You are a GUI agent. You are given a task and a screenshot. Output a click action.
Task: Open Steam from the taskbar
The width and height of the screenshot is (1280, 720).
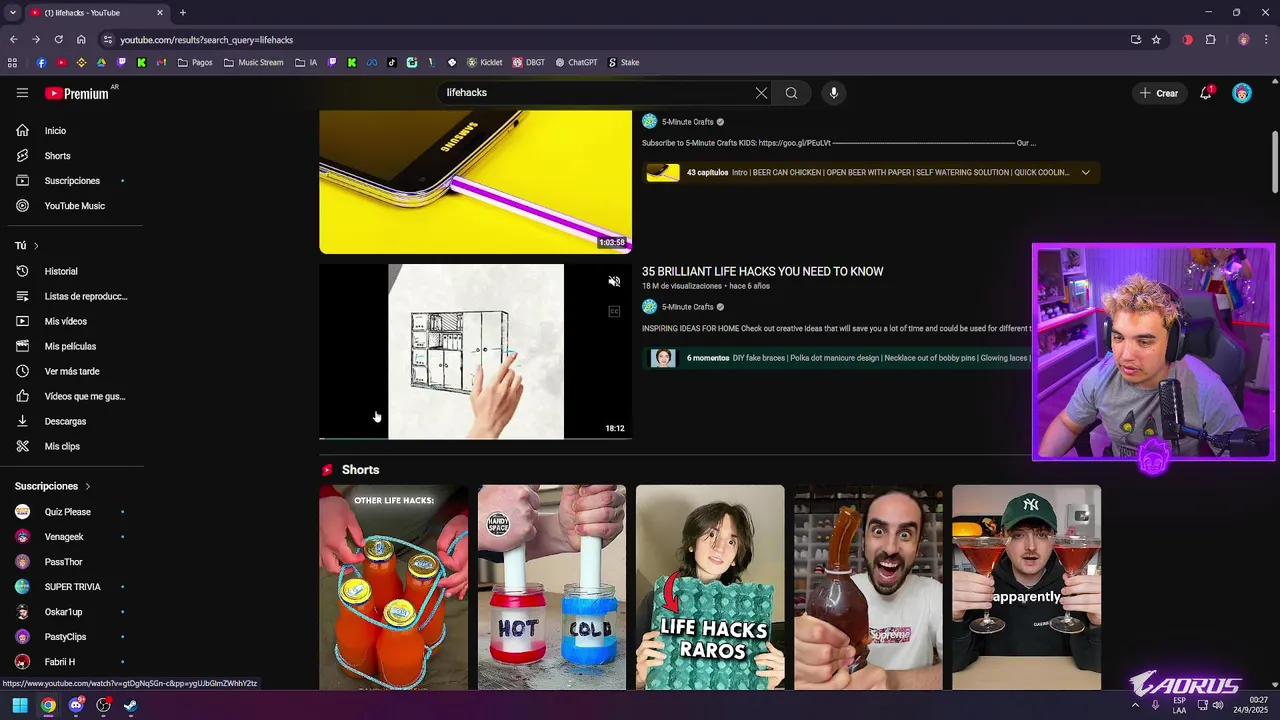(x=131, y=705)
